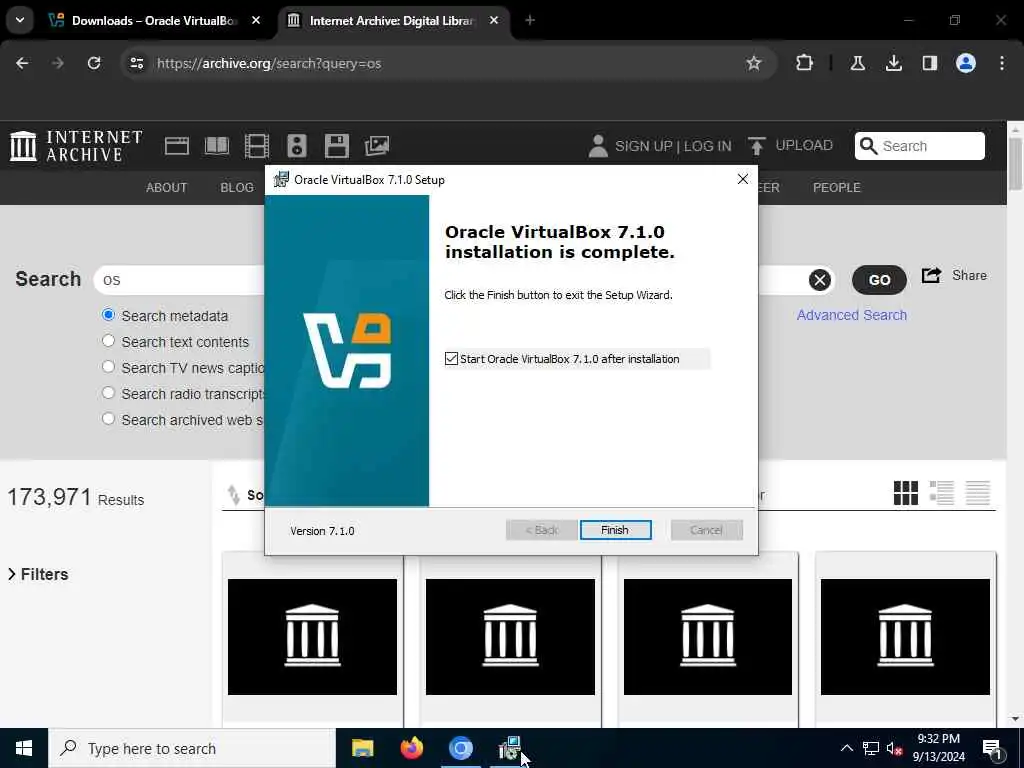Toggle sort direction arrows icon
This screenshot has width=1024, height=768.
pos(233,495)
